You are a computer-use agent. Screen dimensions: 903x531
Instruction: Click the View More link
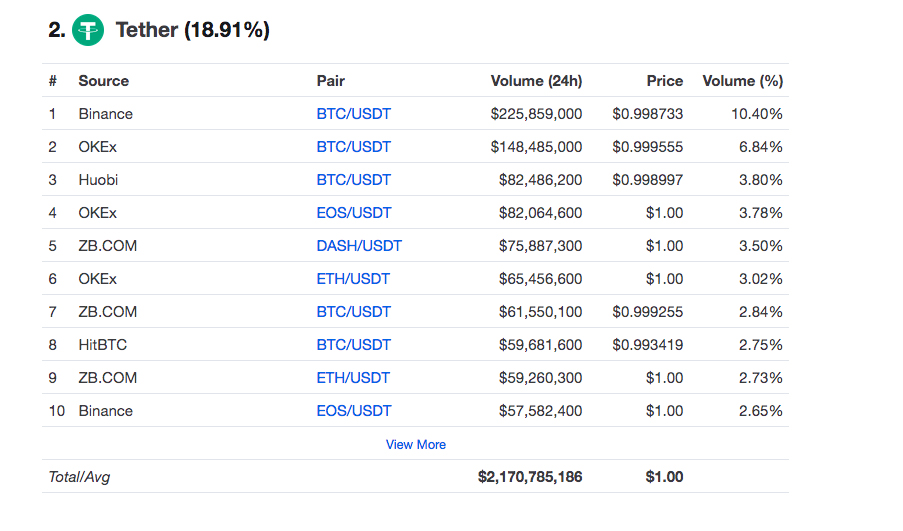[416, 445]
